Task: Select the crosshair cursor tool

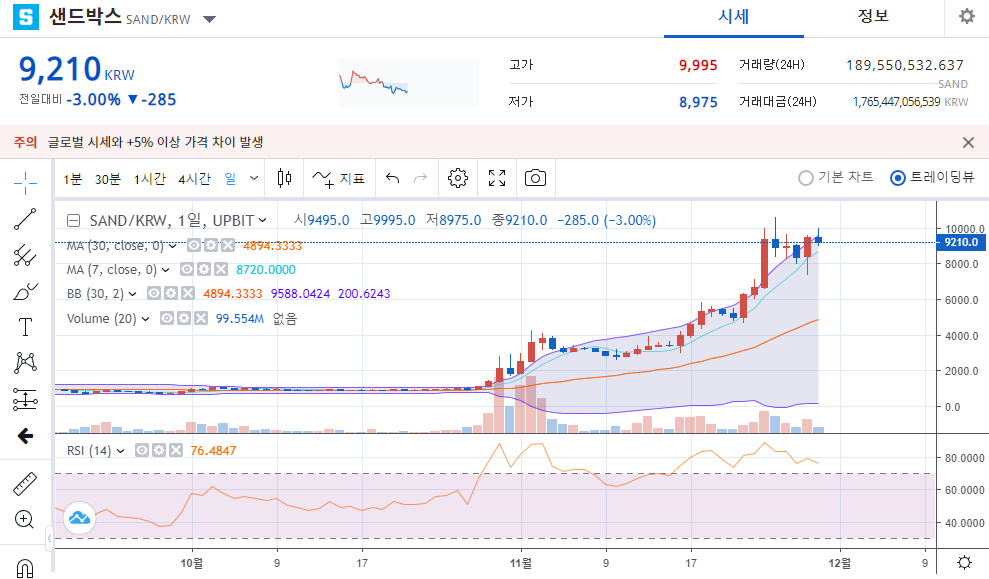Action: [25, 183]
